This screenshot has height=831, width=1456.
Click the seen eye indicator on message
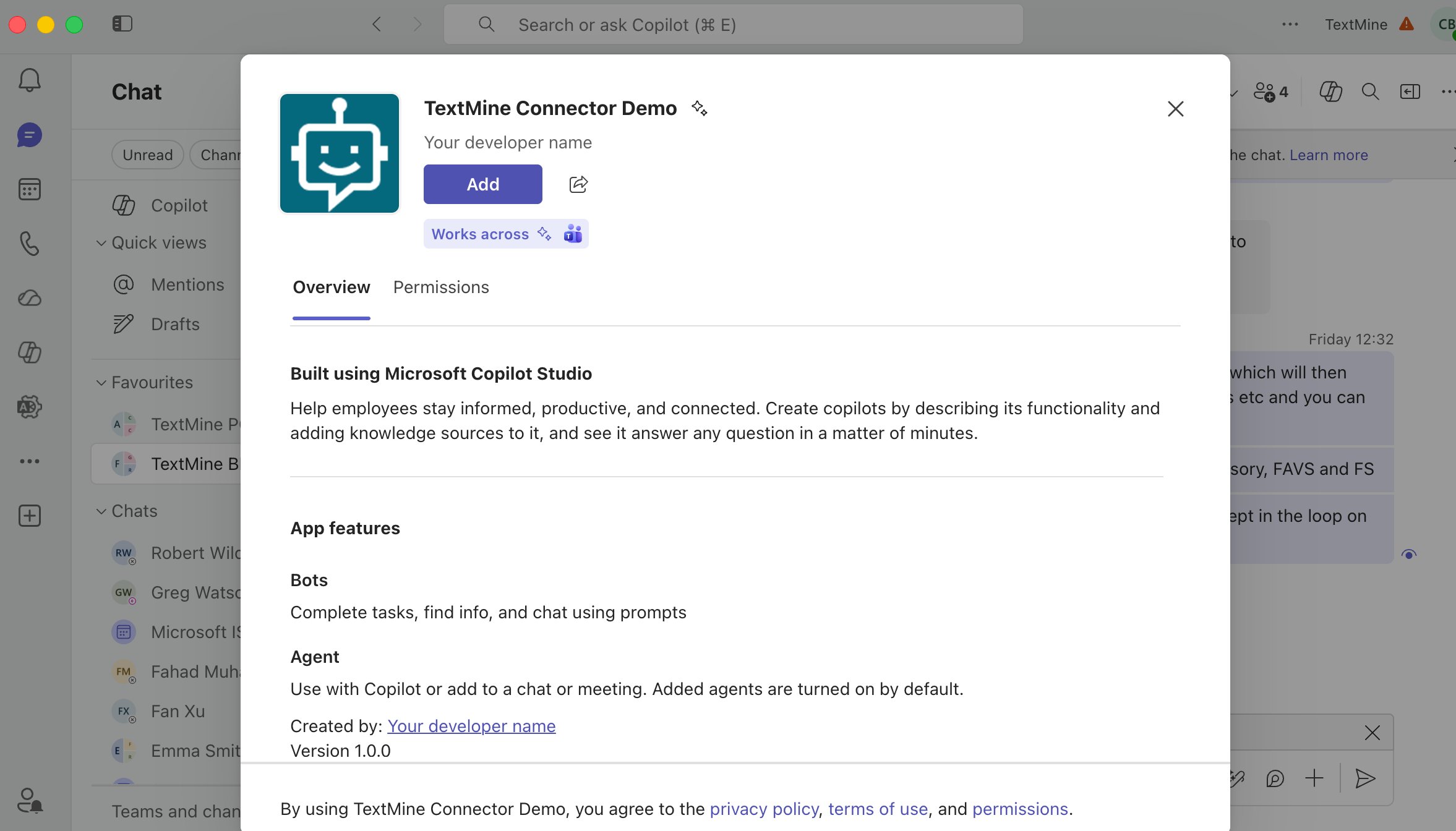click(1409, 554)
